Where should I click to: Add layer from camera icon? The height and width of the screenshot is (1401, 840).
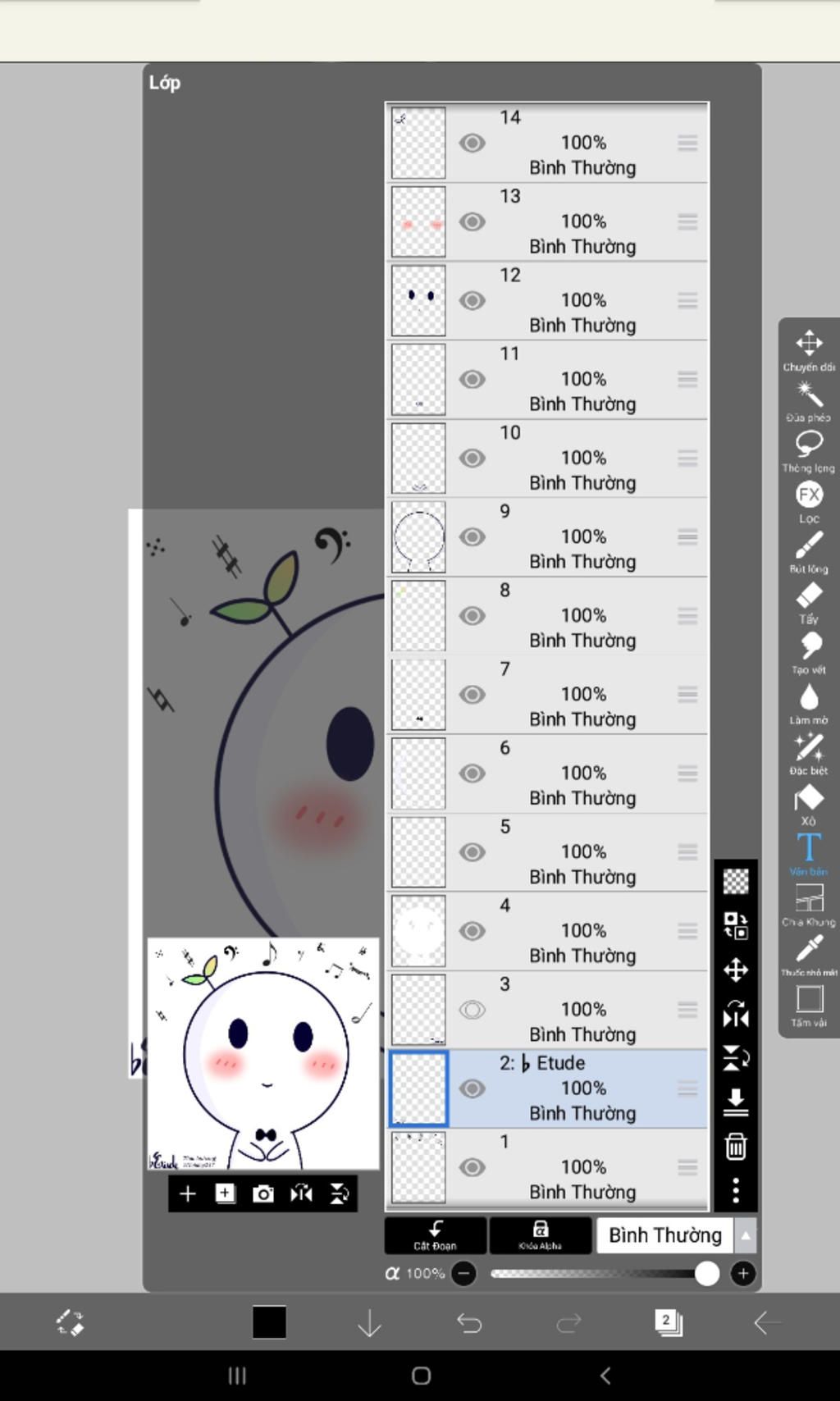[x=262, y=1193]
